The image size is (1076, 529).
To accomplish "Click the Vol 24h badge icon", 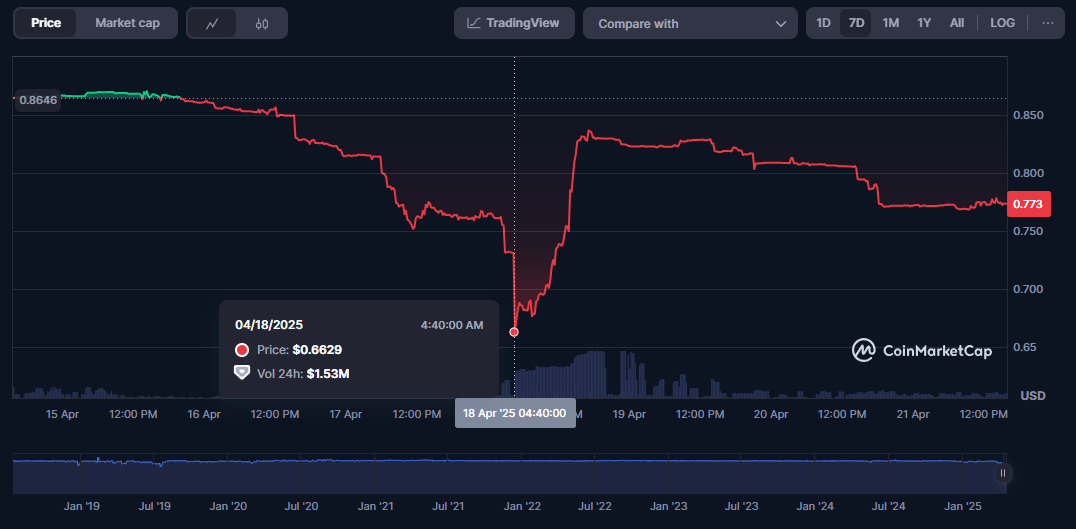I will [x=242, y=373].
